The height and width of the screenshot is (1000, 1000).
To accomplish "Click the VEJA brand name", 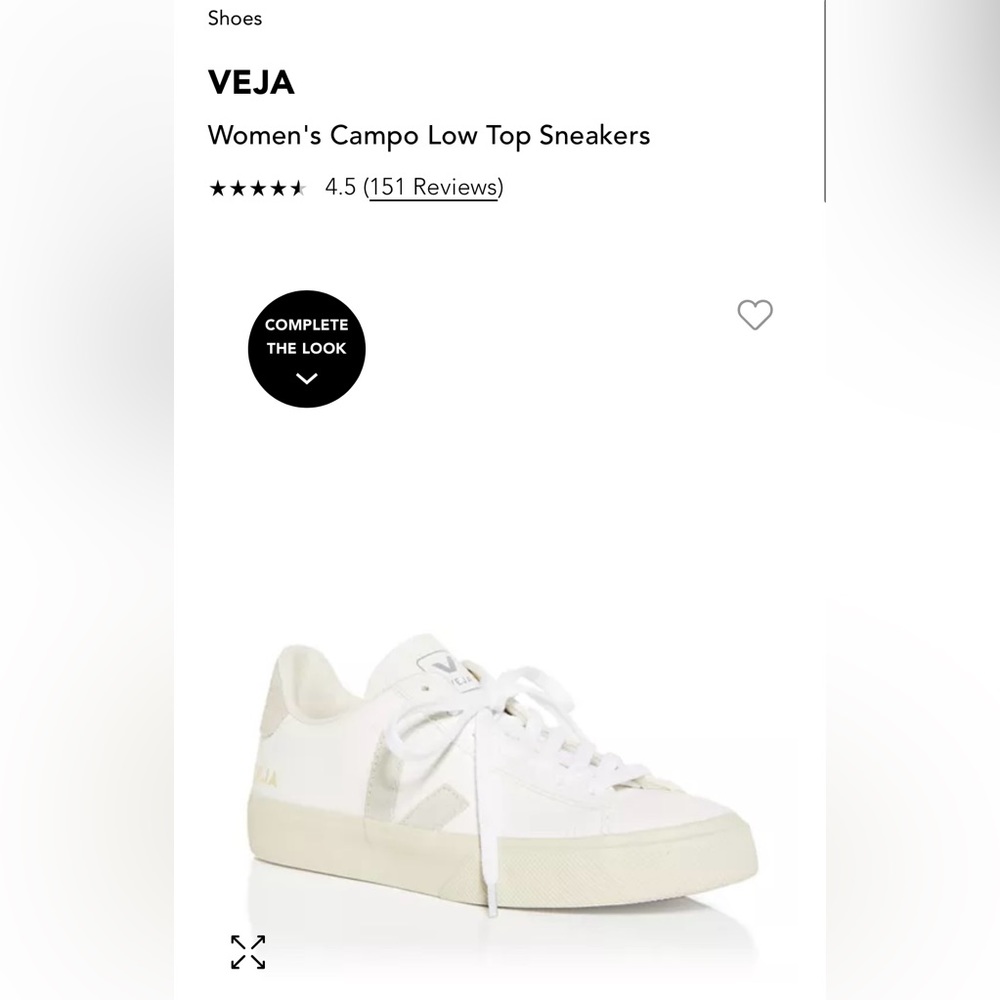I will pos(249,84).
